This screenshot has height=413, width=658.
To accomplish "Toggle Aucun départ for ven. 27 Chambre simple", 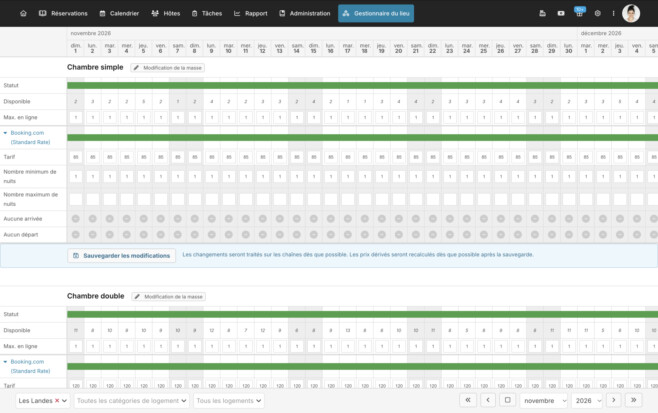I will click(518, 235).
